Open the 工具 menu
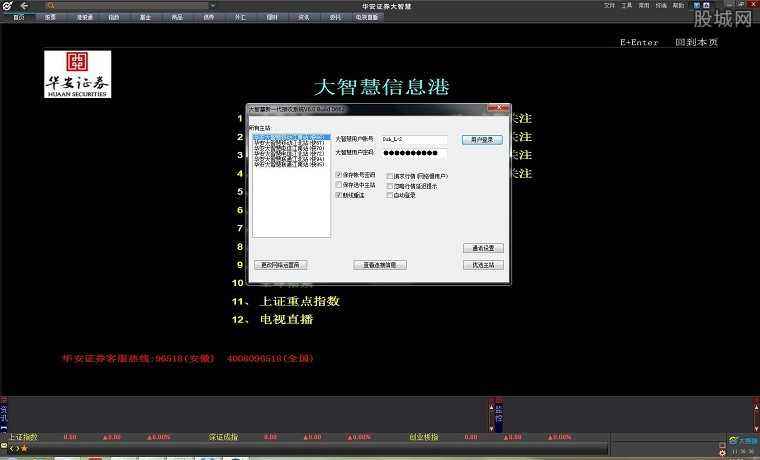Viewport: 760px width, 460px height. tap(627, 5)
